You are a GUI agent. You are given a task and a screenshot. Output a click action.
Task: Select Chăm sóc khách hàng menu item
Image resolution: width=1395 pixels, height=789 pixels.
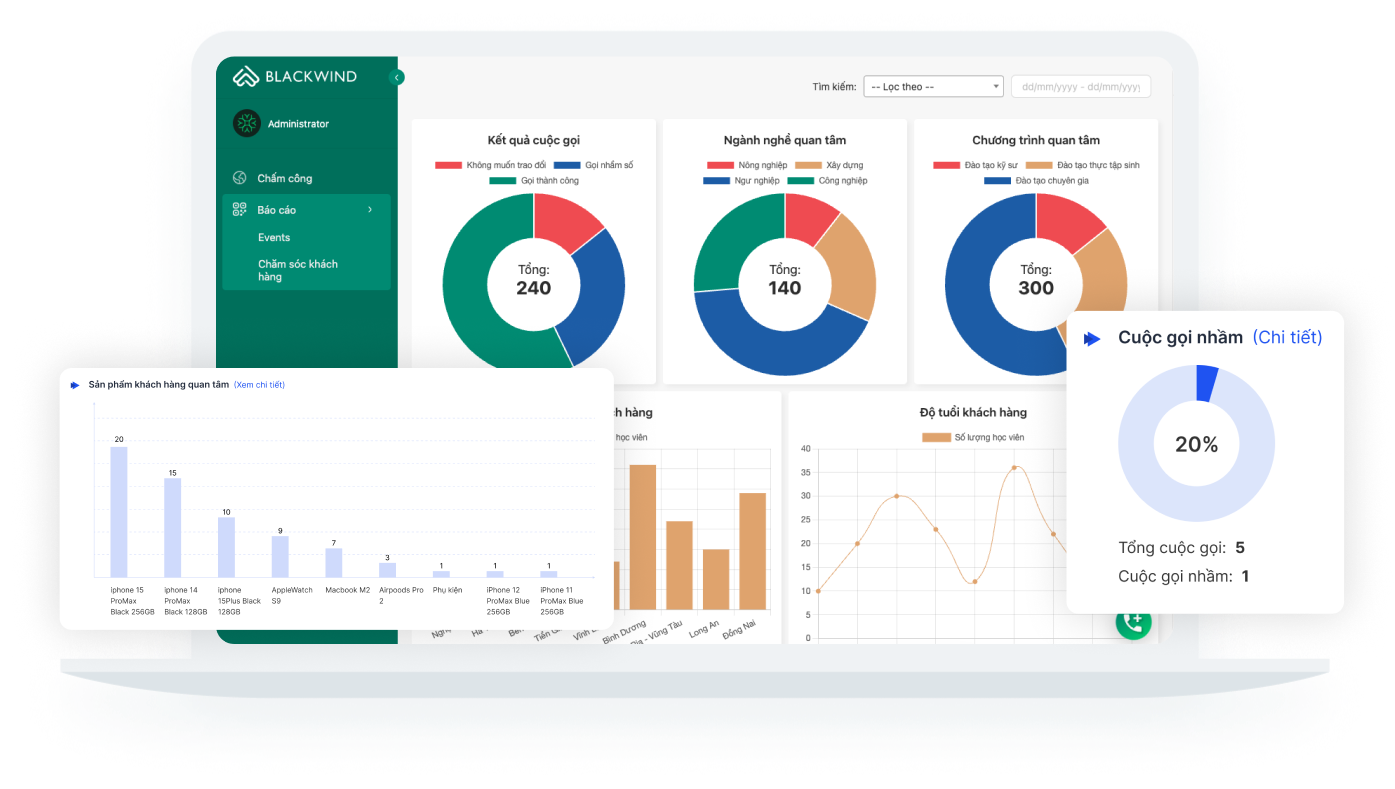[x=298, y=270]
